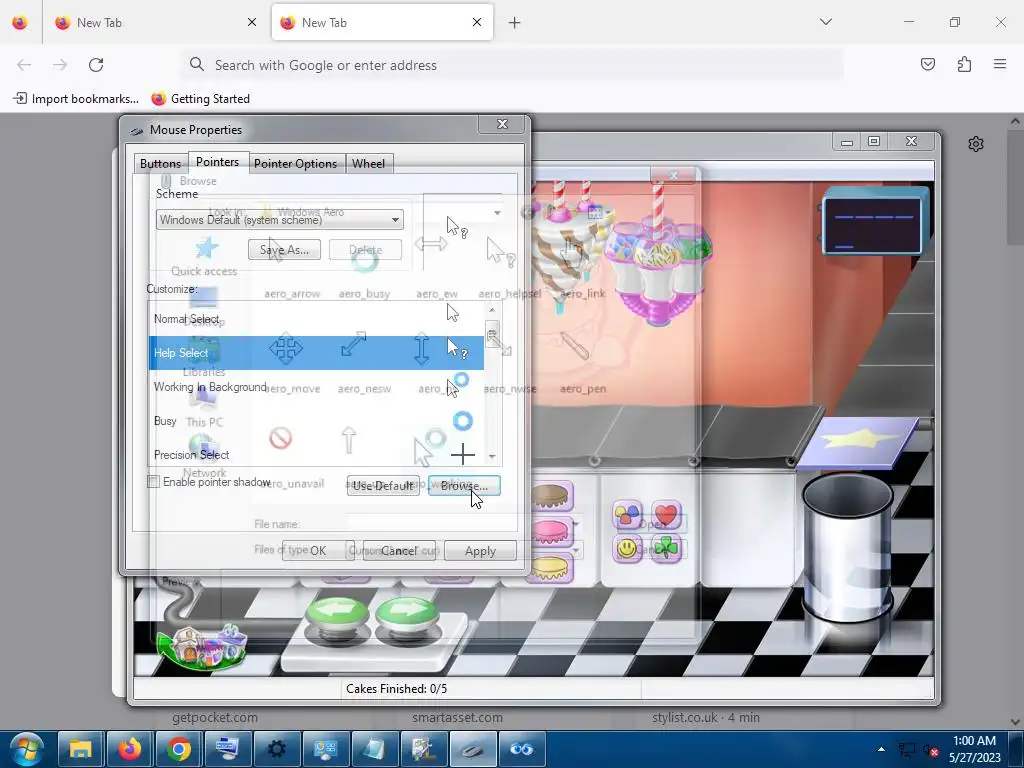This screenshot has width=1024, height=768.
Task: Click the page scrollbar up arrow
Action: [x=1015, y=121]
